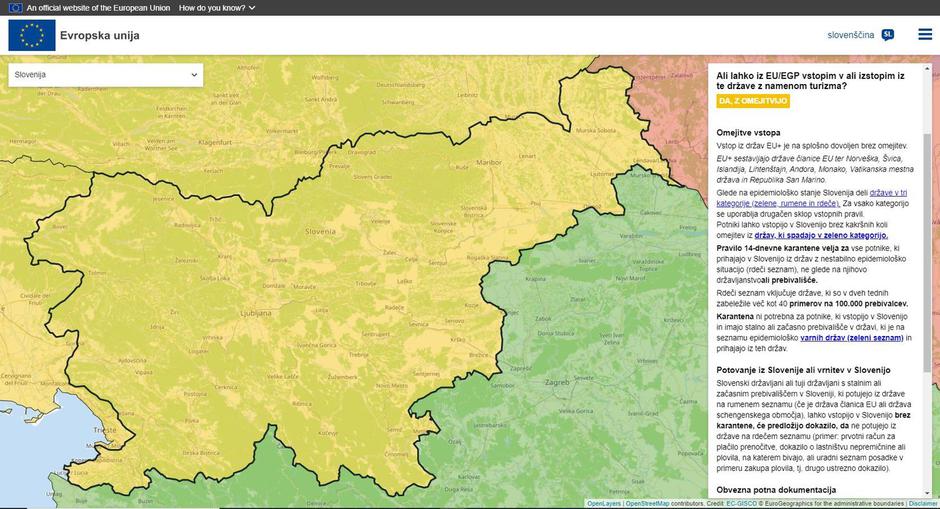Screen dimensions: 940x509
Task: Open the OpenStreetMap attribution link
Action: click(647, 504)
